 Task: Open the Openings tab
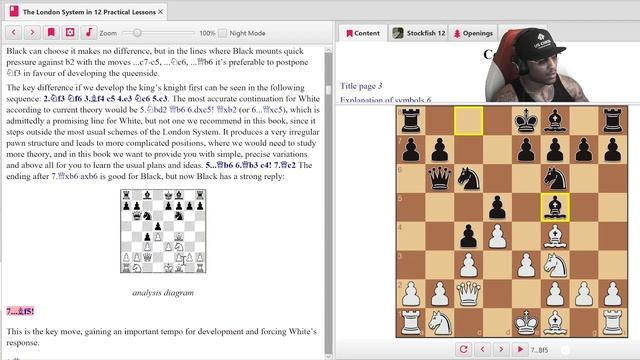coord(473,33)
